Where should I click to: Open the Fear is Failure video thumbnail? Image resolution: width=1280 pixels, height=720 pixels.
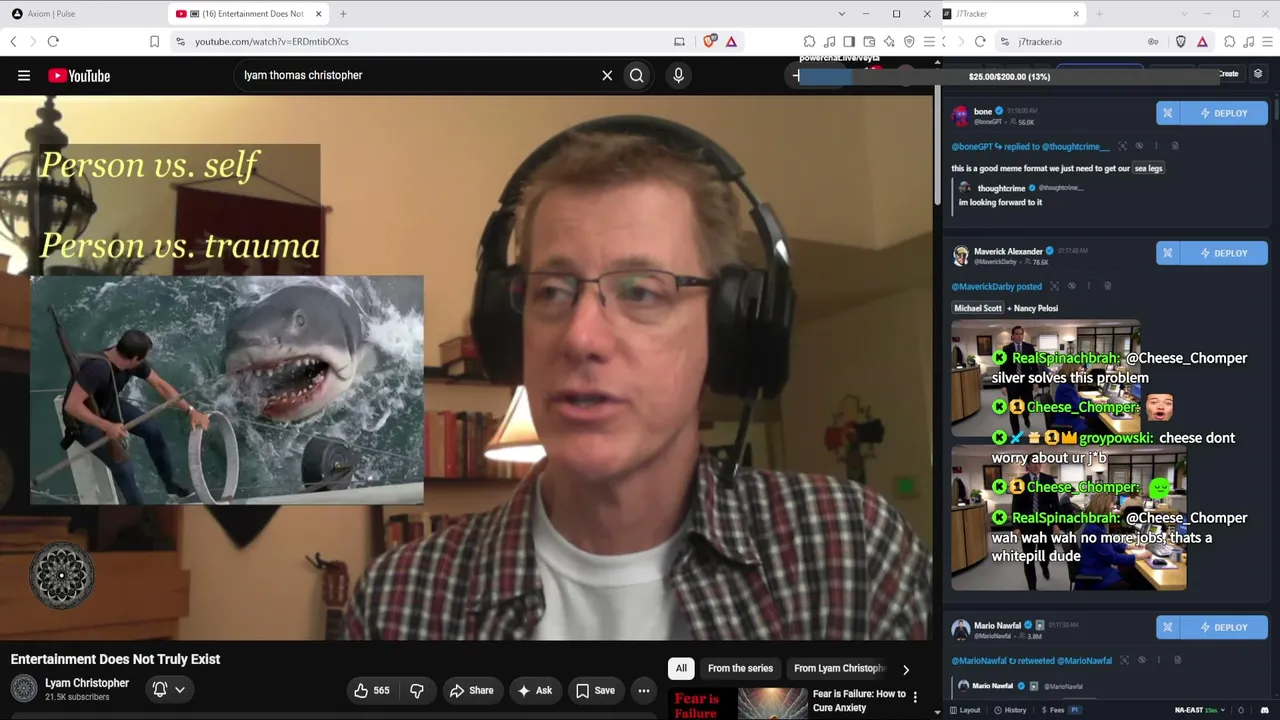(739, 704)
